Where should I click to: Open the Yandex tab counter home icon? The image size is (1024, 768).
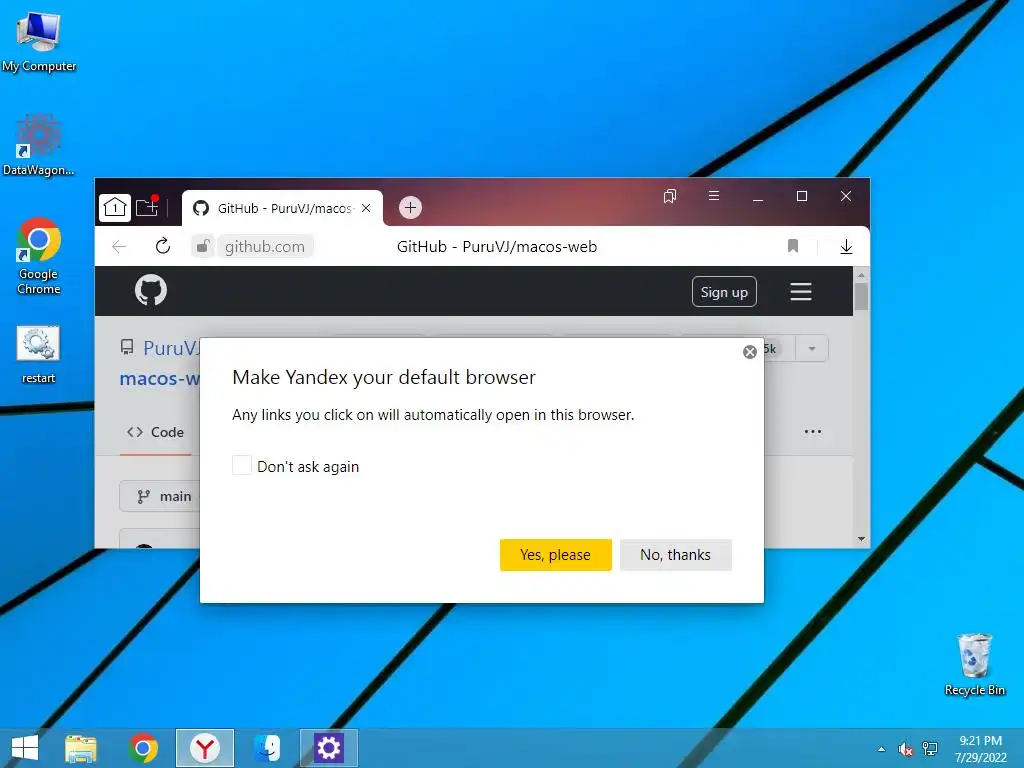pos(115,208)
